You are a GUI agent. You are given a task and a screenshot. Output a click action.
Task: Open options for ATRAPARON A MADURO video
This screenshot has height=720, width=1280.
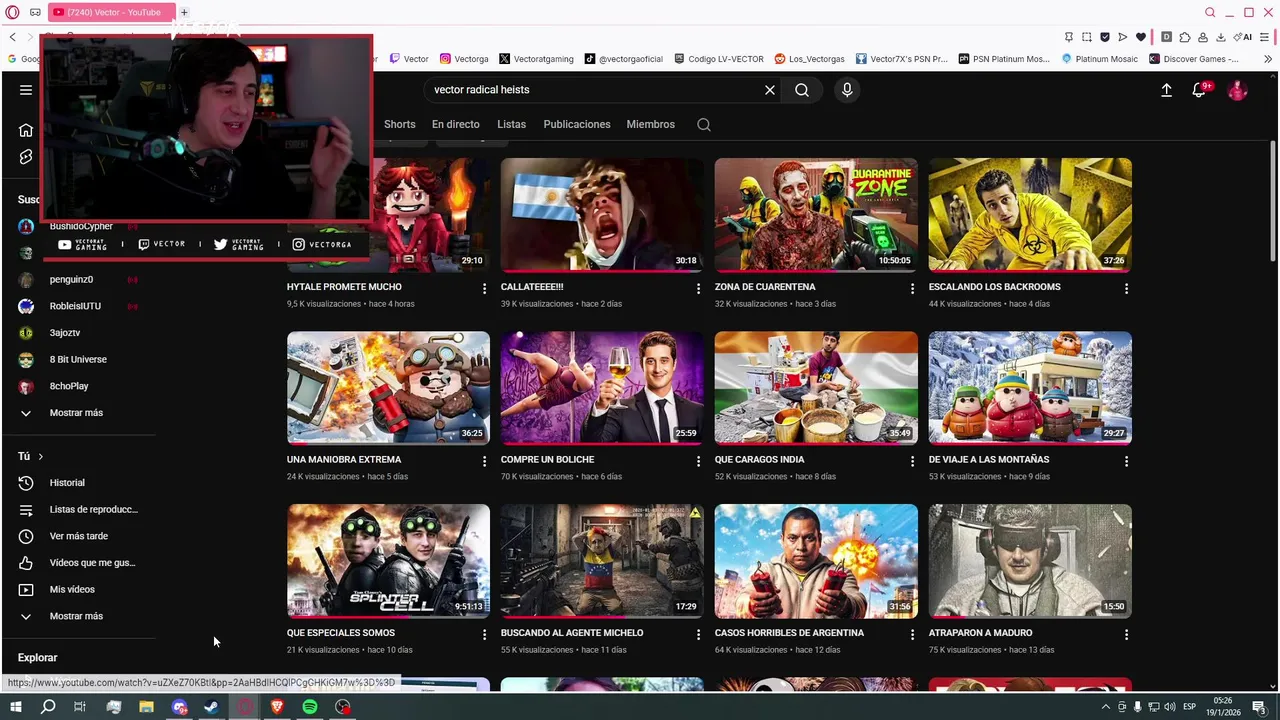(x=1126, y=634)
